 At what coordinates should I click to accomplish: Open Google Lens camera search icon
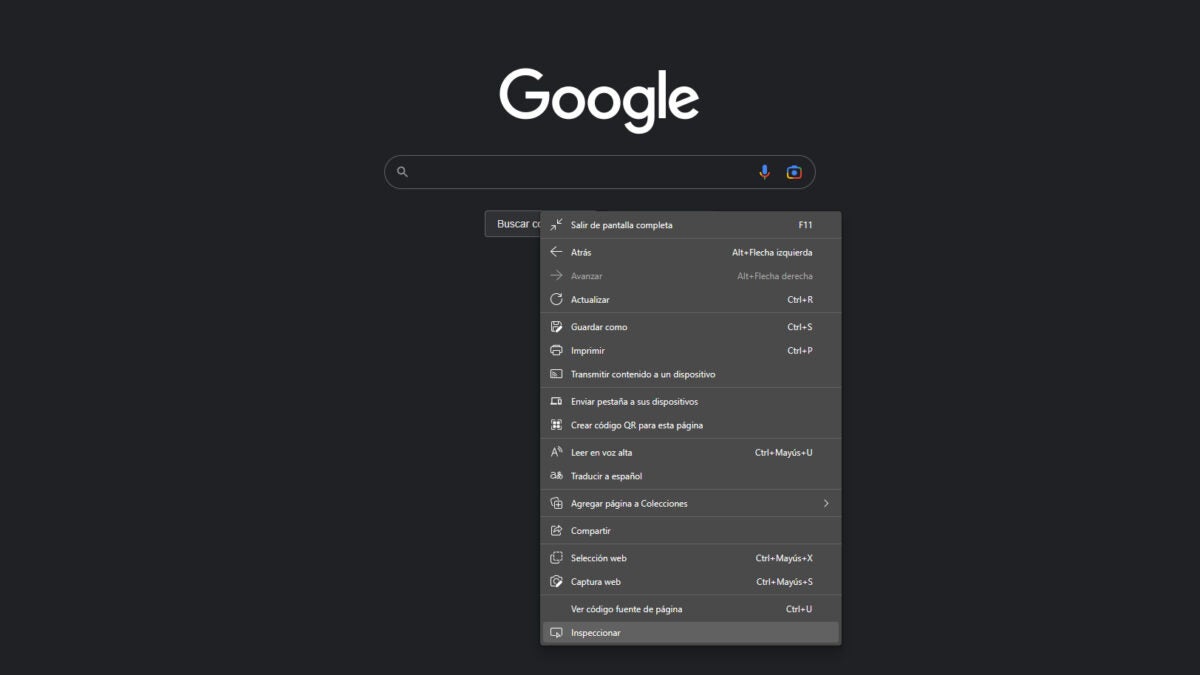pyautogui.click(x=794, y=172)
